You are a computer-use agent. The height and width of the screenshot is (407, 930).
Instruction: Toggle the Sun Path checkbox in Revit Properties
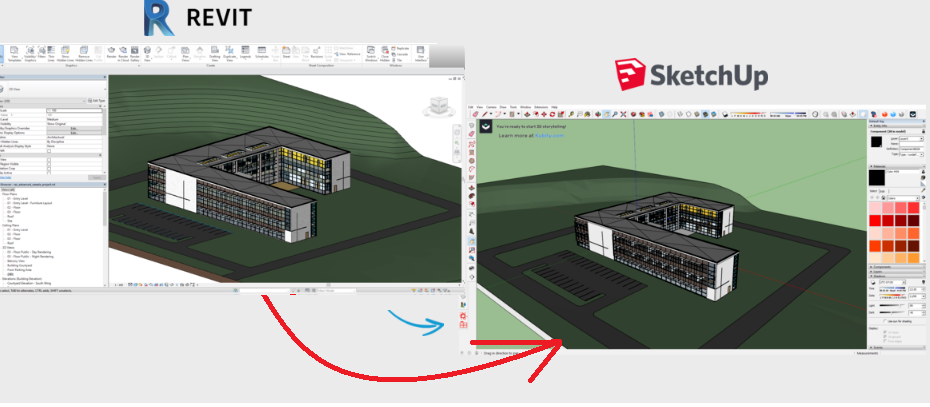[49, 151]
